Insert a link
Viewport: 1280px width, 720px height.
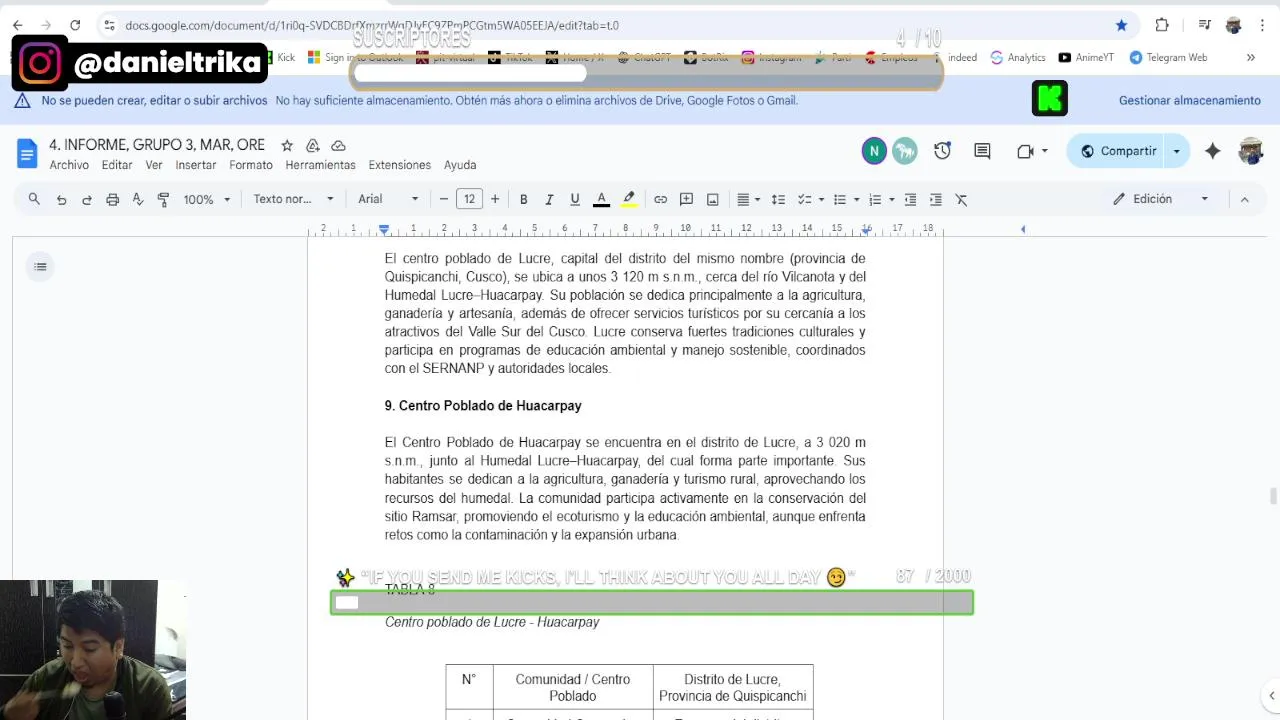coord(660,199)
